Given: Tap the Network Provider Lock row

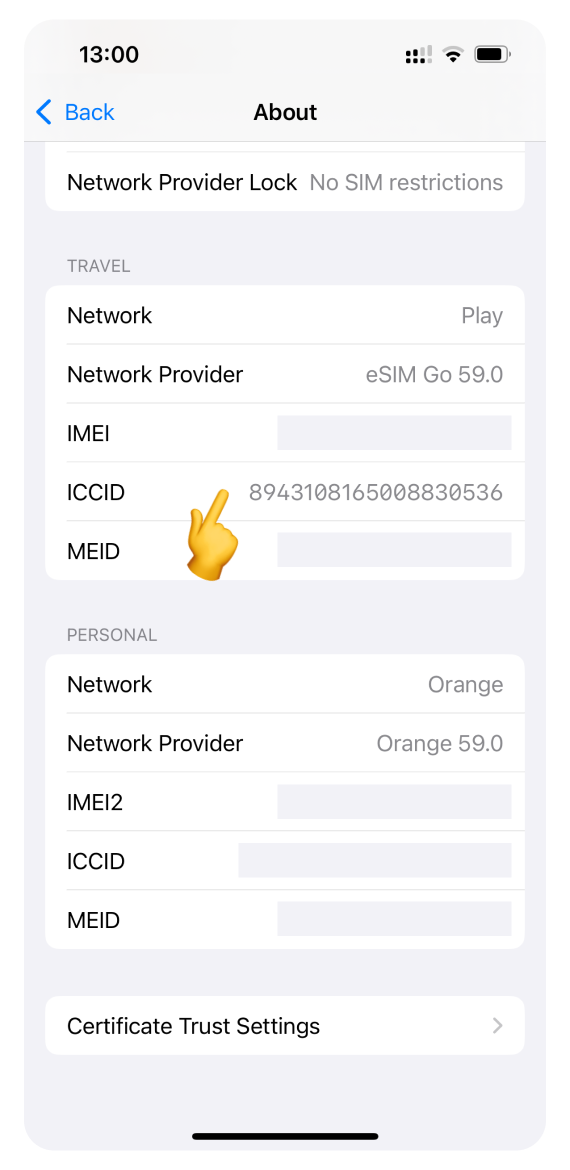Looking at the screenshot, I should click(x=285, y=182).
